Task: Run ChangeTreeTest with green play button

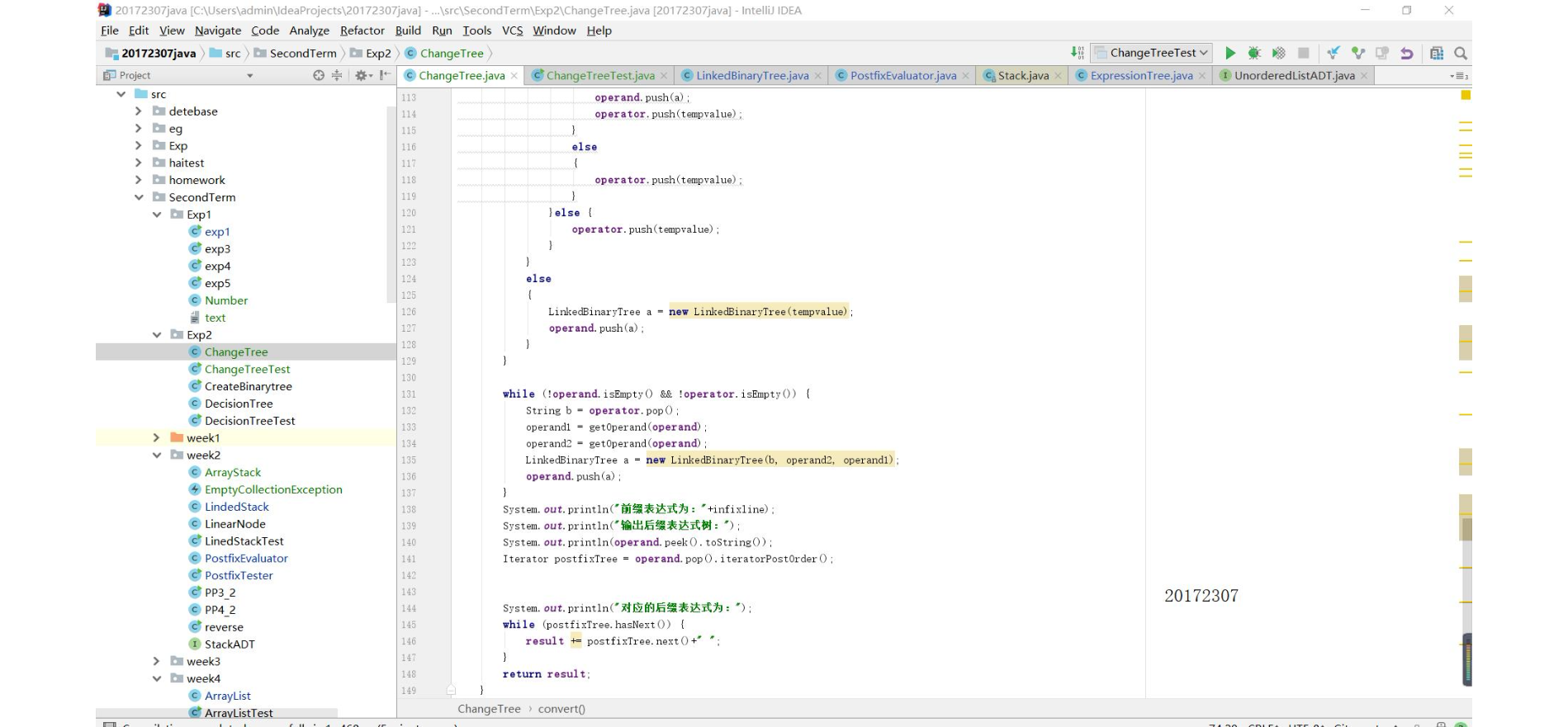Action: [x=1230, y=53]
